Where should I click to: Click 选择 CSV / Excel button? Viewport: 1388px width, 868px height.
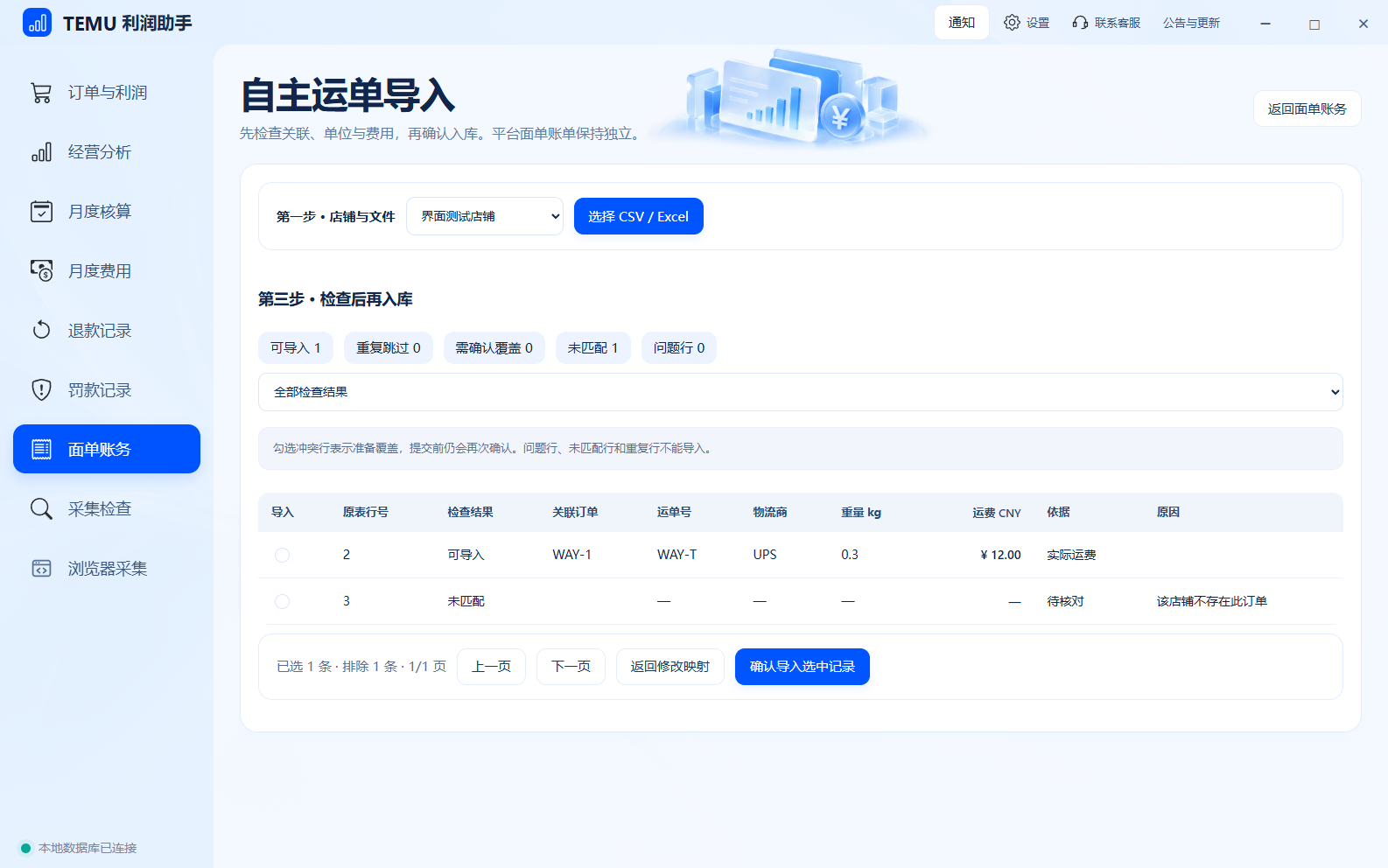point(639,216)
